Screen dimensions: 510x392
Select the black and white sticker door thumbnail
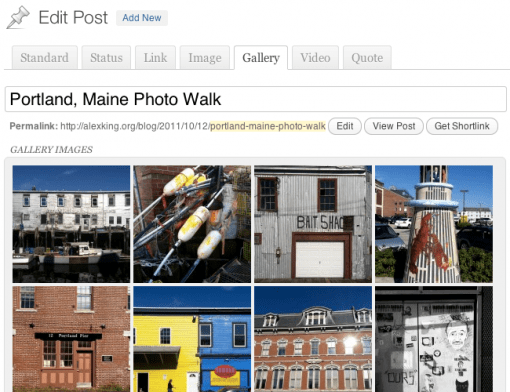[434, 339]
